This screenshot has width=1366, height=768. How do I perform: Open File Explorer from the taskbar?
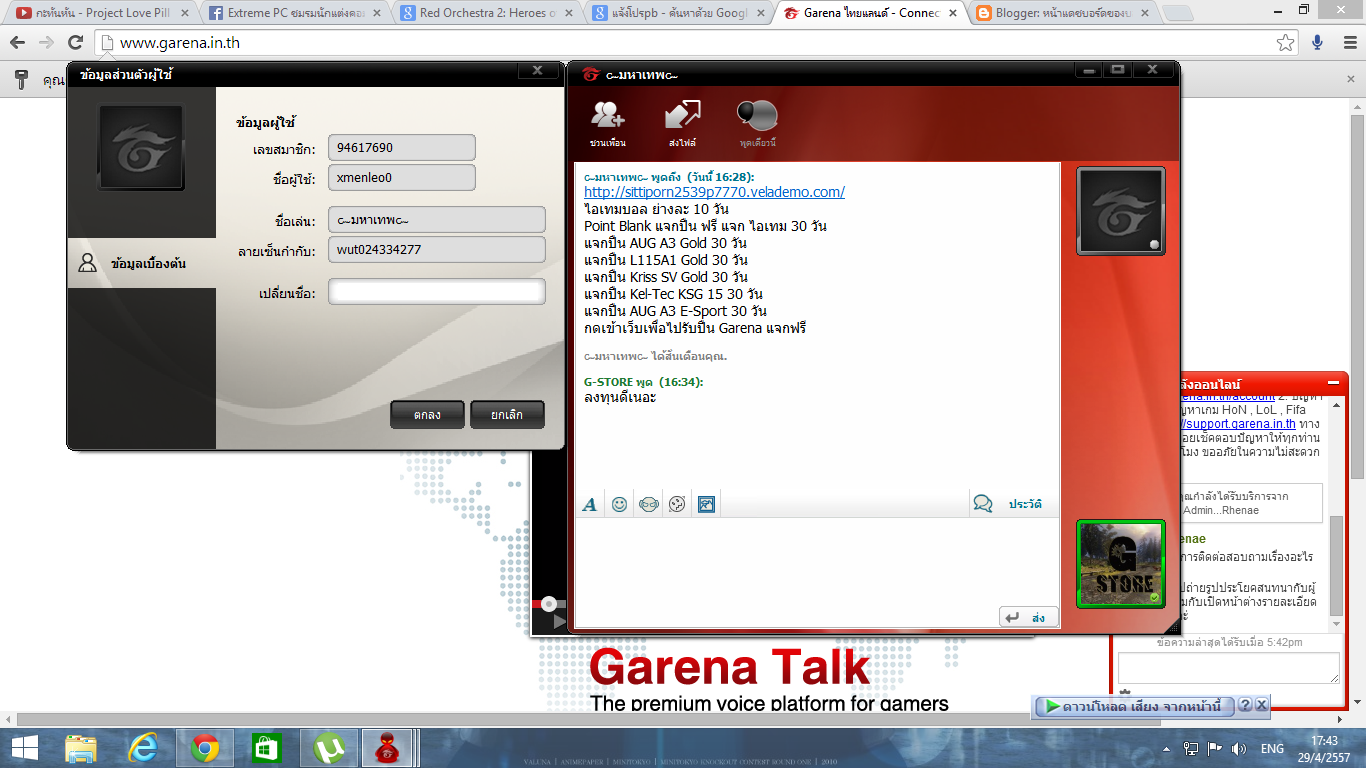pos(81,747)
